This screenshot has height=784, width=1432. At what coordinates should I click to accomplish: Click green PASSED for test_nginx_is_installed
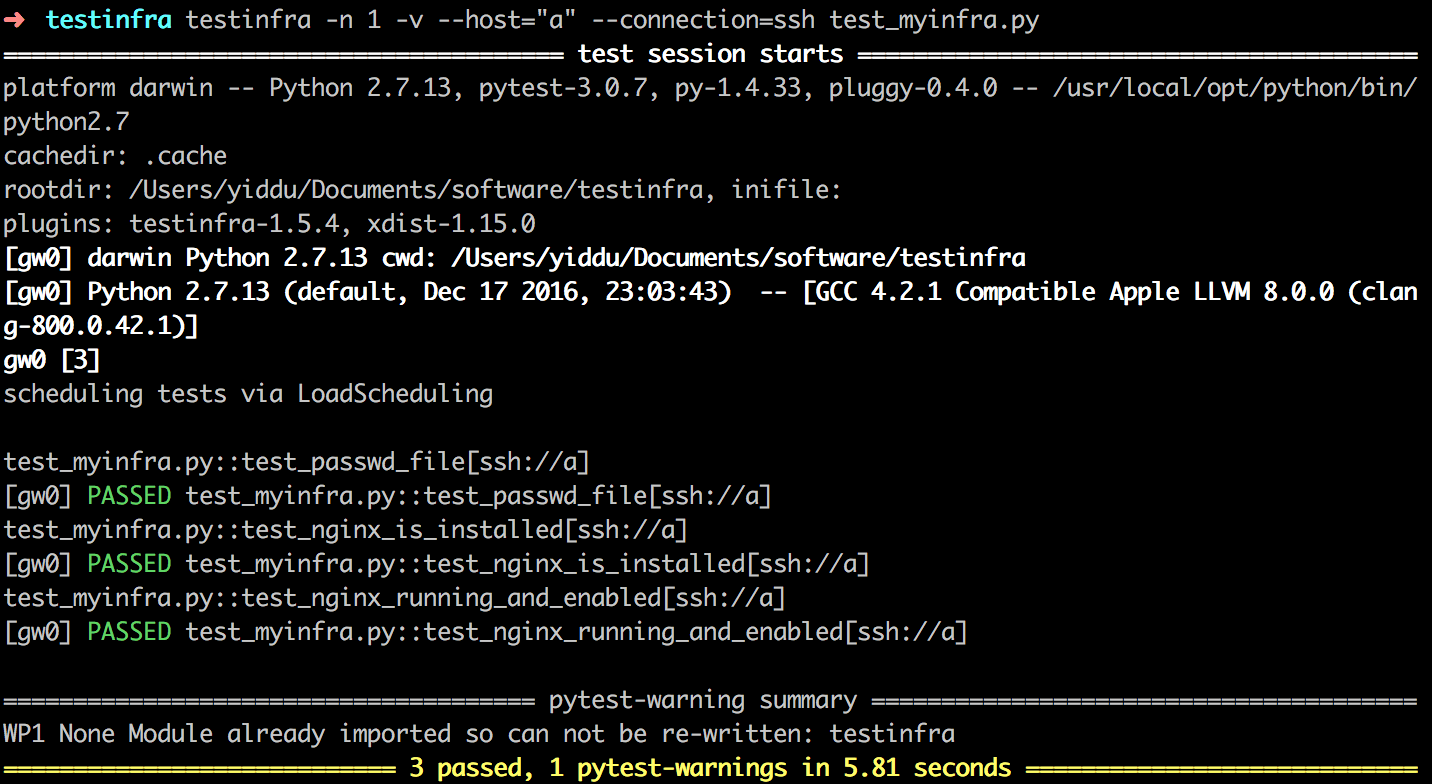click(129, 564)
